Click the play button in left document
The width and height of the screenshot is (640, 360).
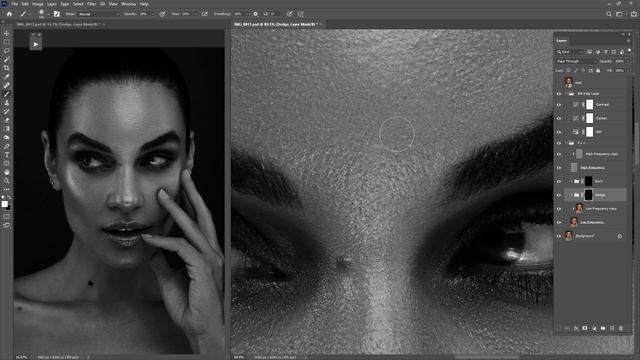click(x=36, y=44)
